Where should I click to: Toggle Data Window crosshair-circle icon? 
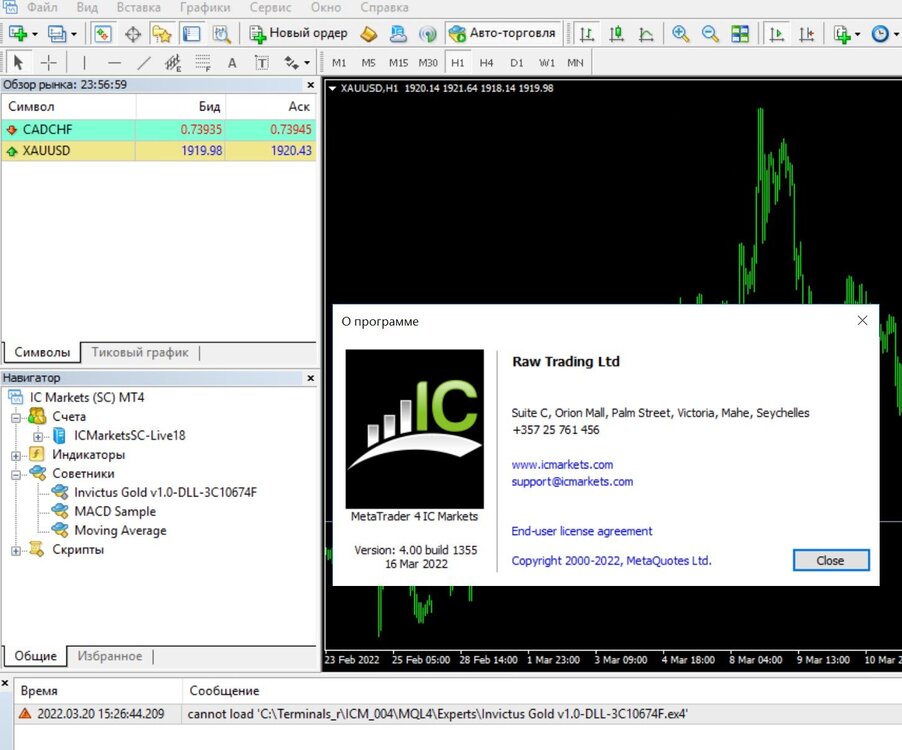(133, 34)
